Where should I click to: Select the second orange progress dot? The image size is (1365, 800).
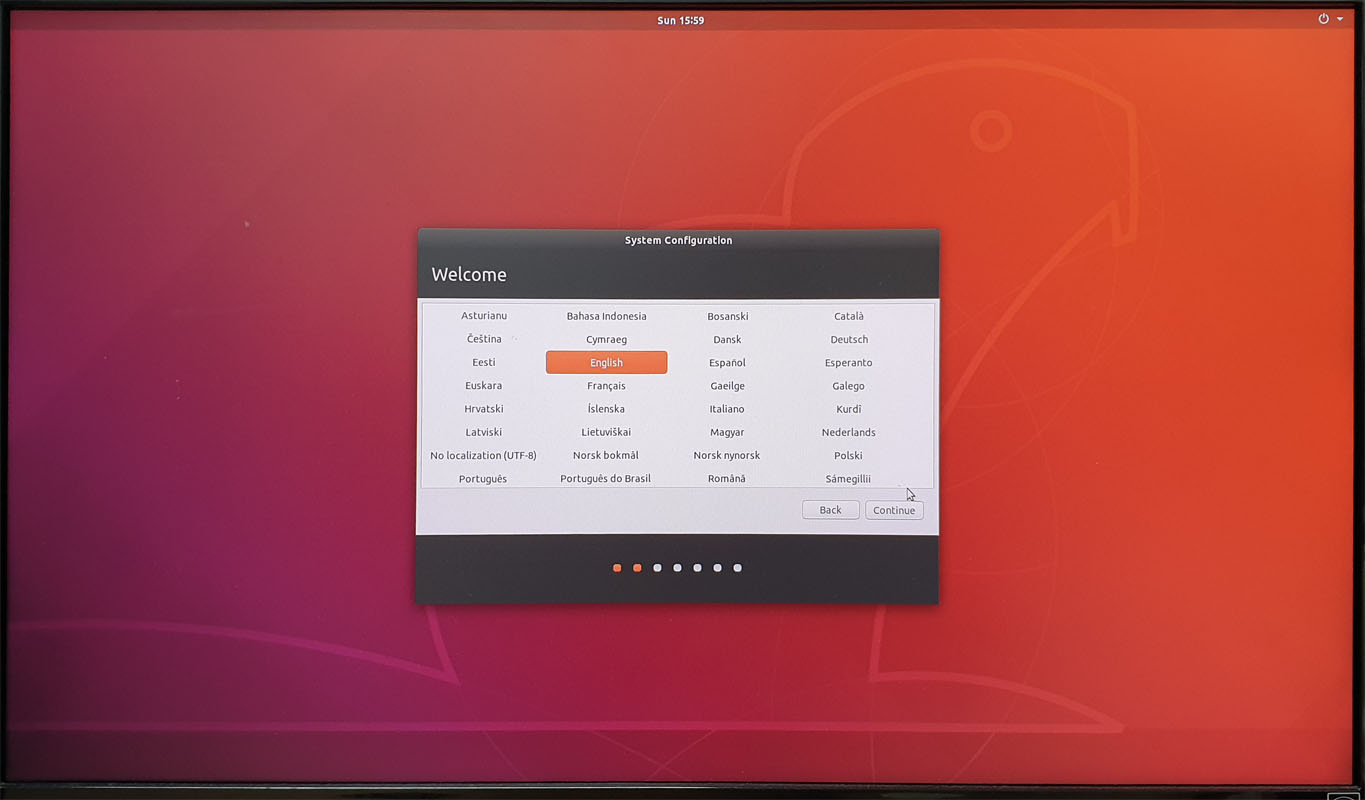click(x=637, y=568)
